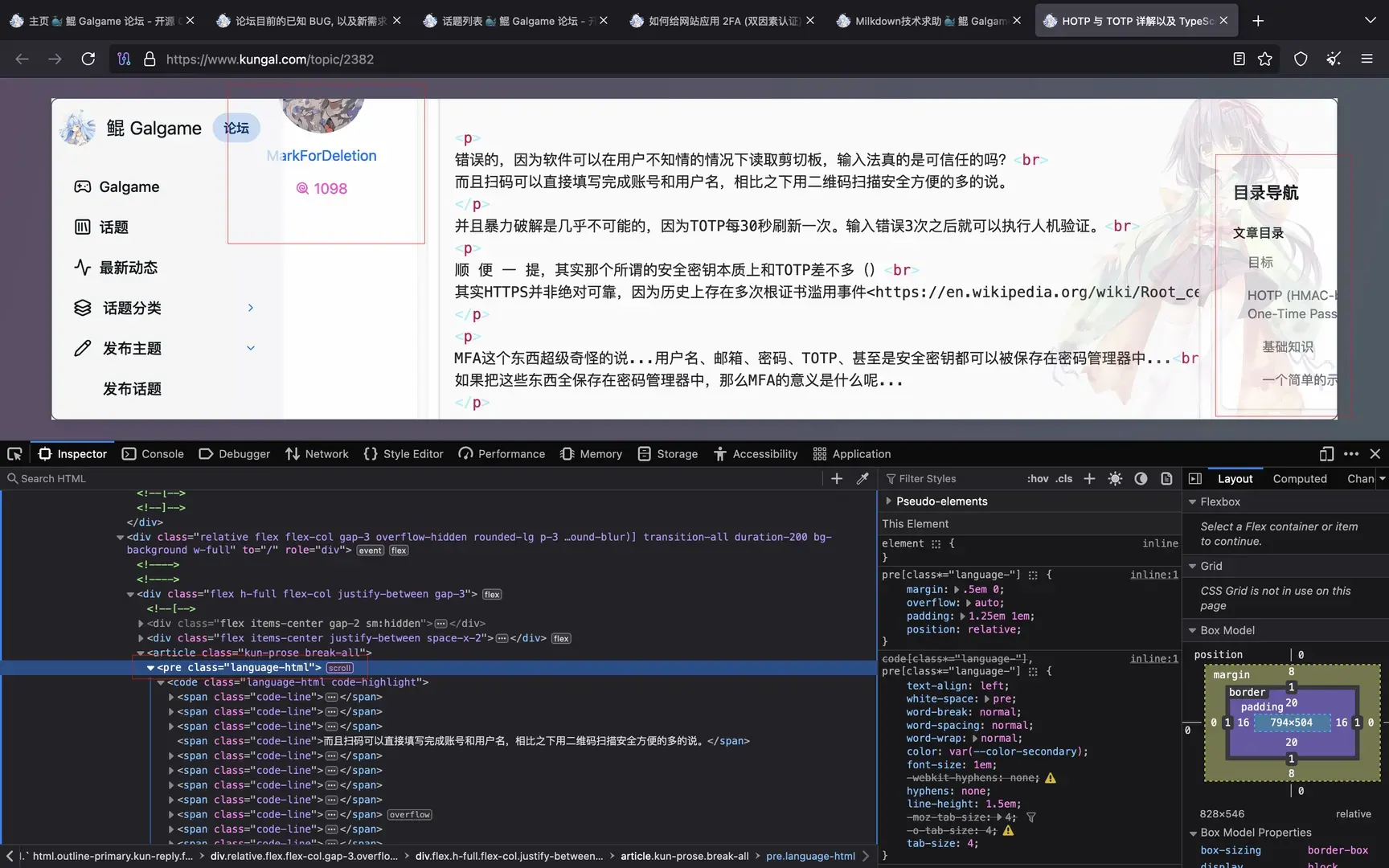Viewport: 1389px width, 868px height.
Task: Expand the Pseudo-elements section
Action: [x=888, y=501]
